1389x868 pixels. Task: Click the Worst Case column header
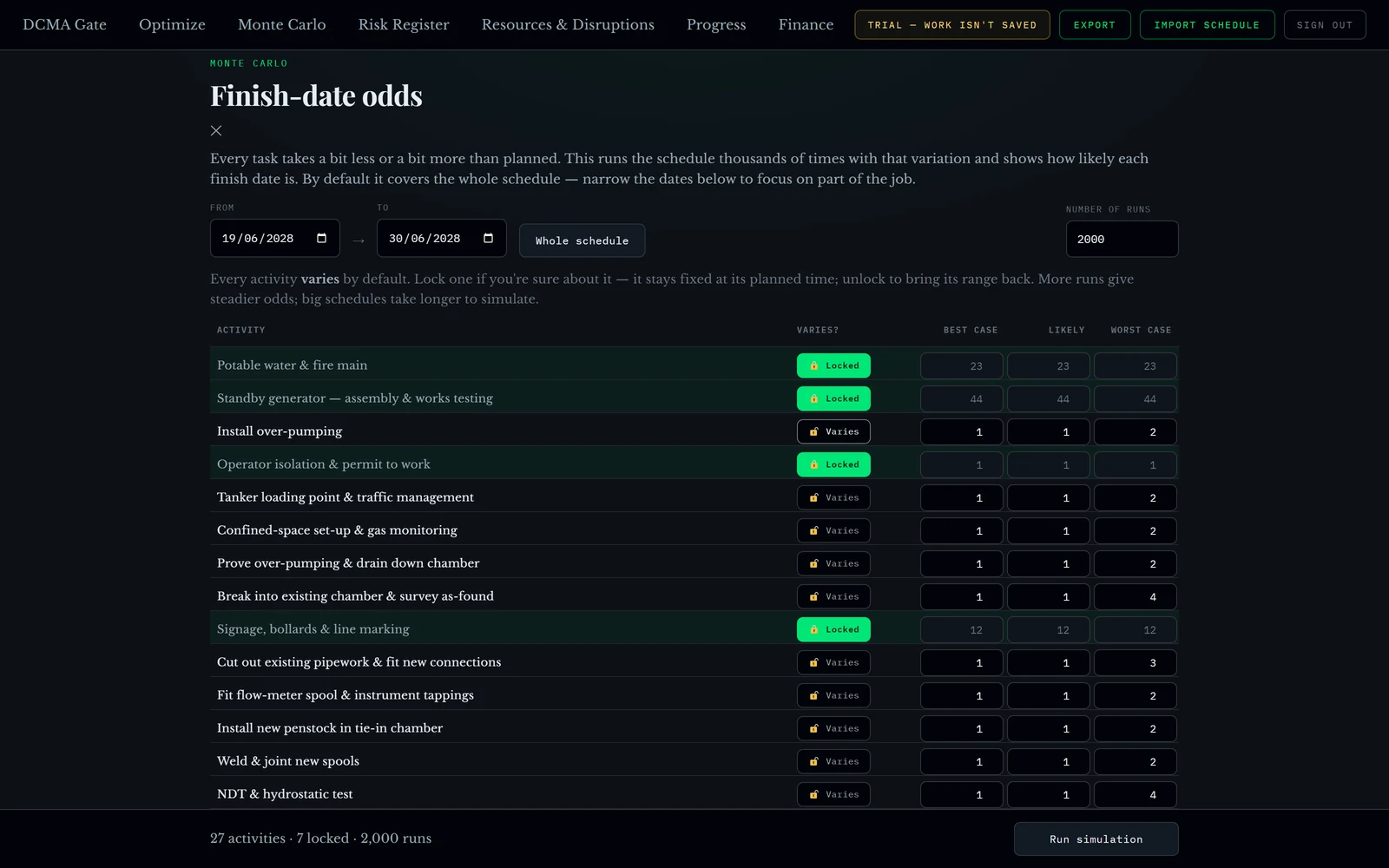click(x=1141, y=331)
